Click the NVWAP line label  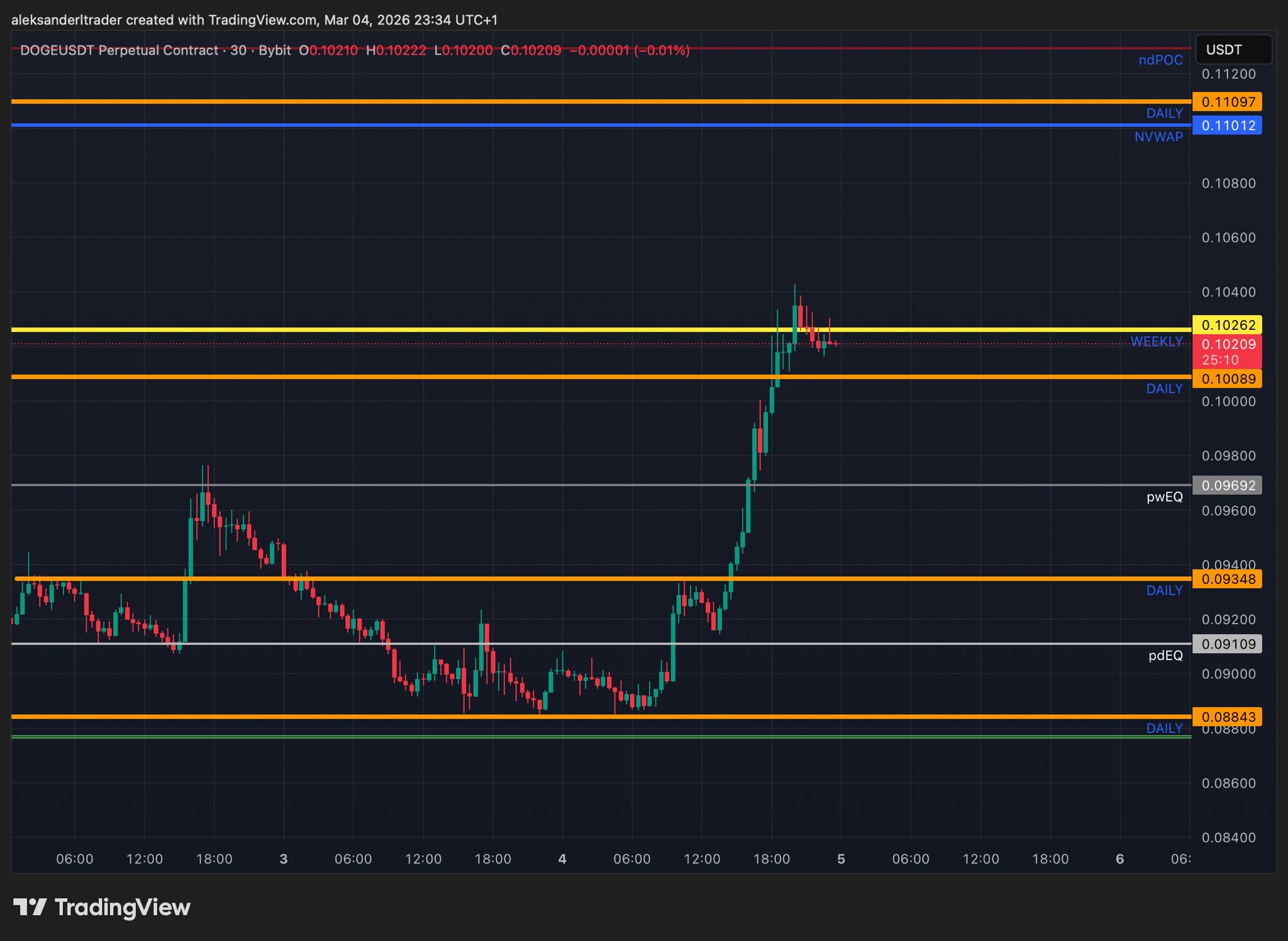click(x=1158, y=137)
